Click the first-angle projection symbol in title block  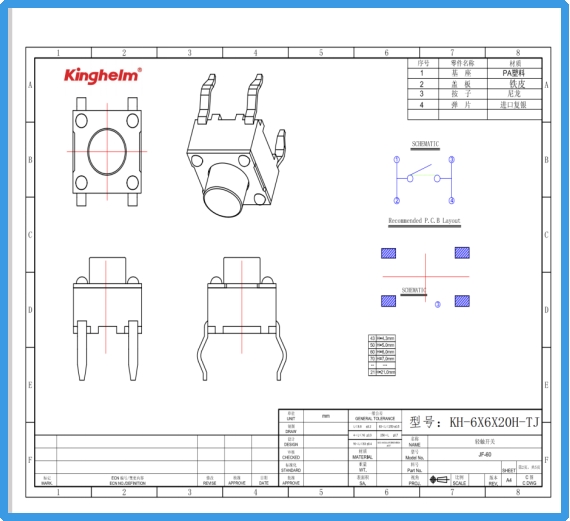[439, 480]
